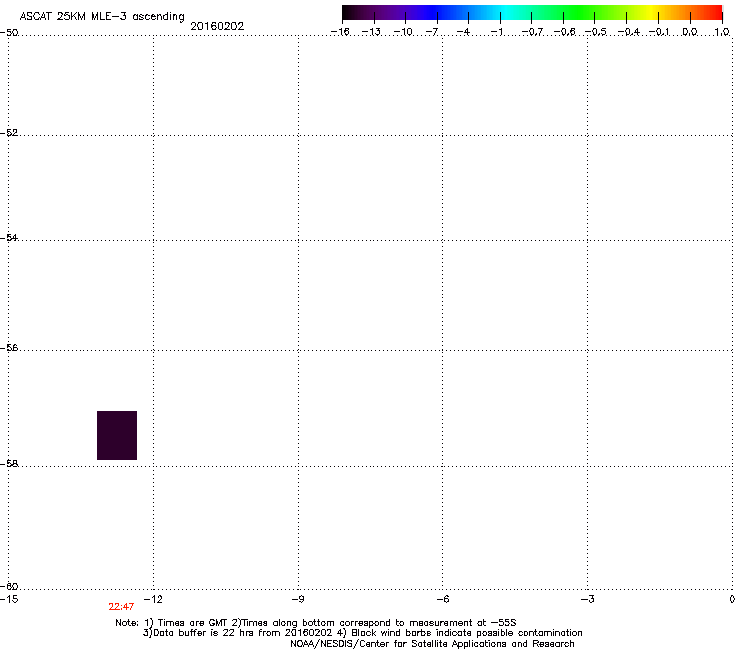The width and height of the screenshot is (740, 650).
Task: Click the -0.7 colorbar tick label
Action: 532,32
